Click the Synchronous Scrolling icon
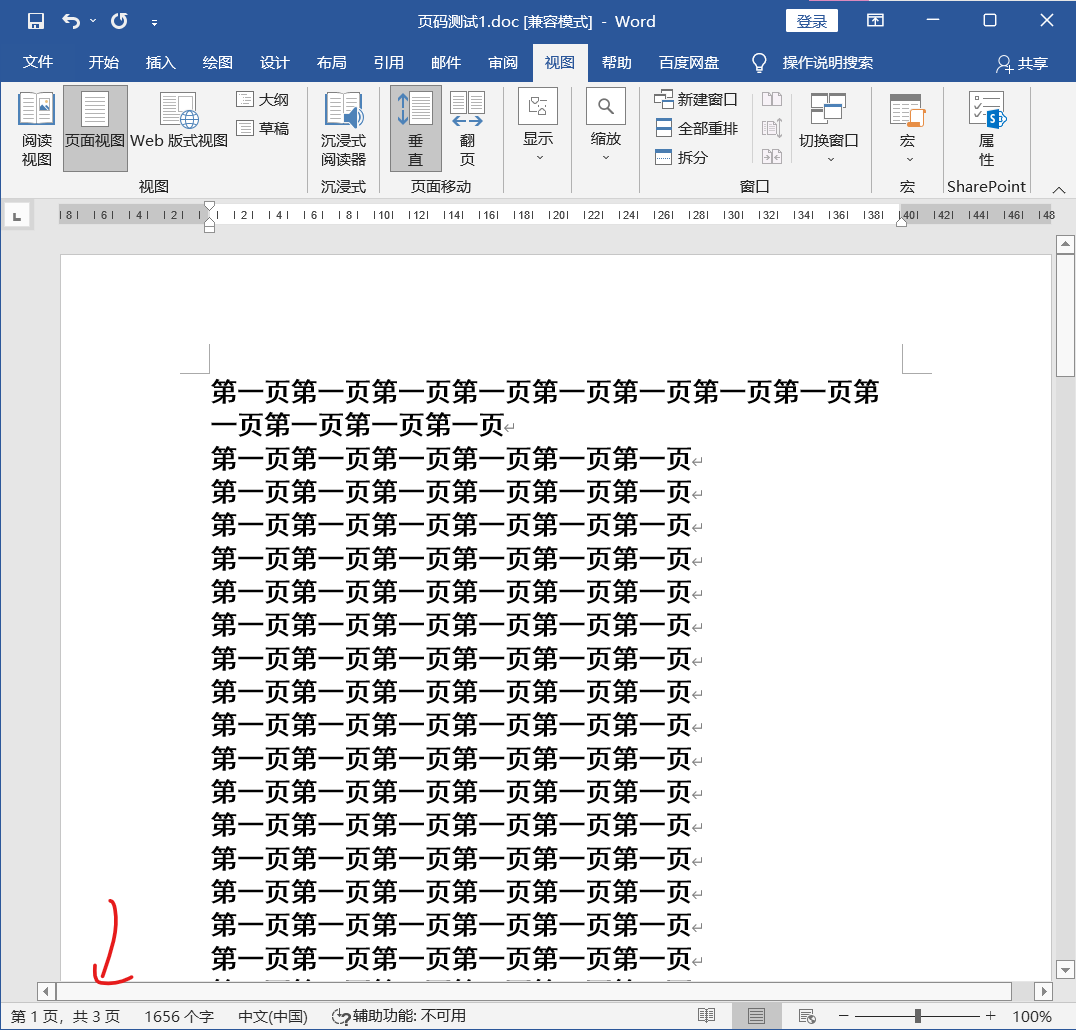 point(772,128)
